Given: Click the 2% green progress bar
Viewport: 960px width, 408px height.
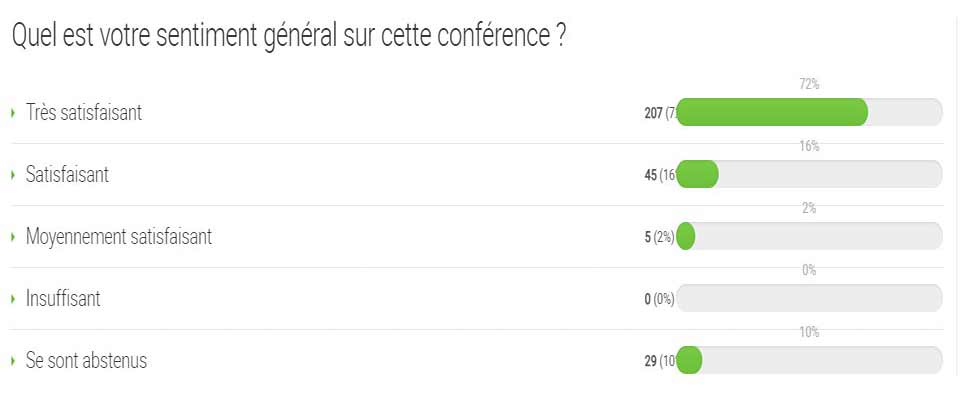Looking at the screenshot, I should tap(686, 236).
